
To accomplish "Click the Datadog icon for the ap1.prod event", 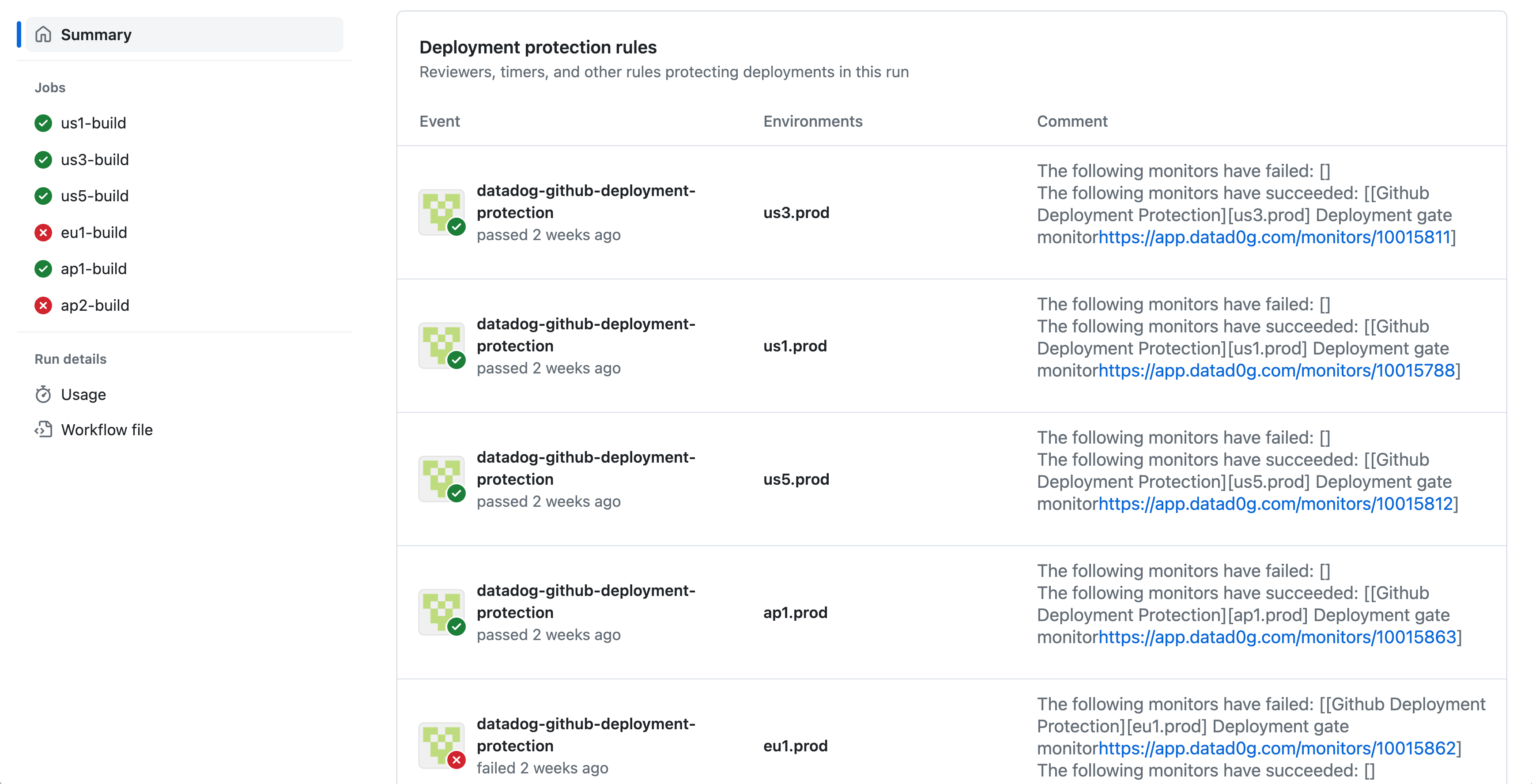I will tap(441, 612).
